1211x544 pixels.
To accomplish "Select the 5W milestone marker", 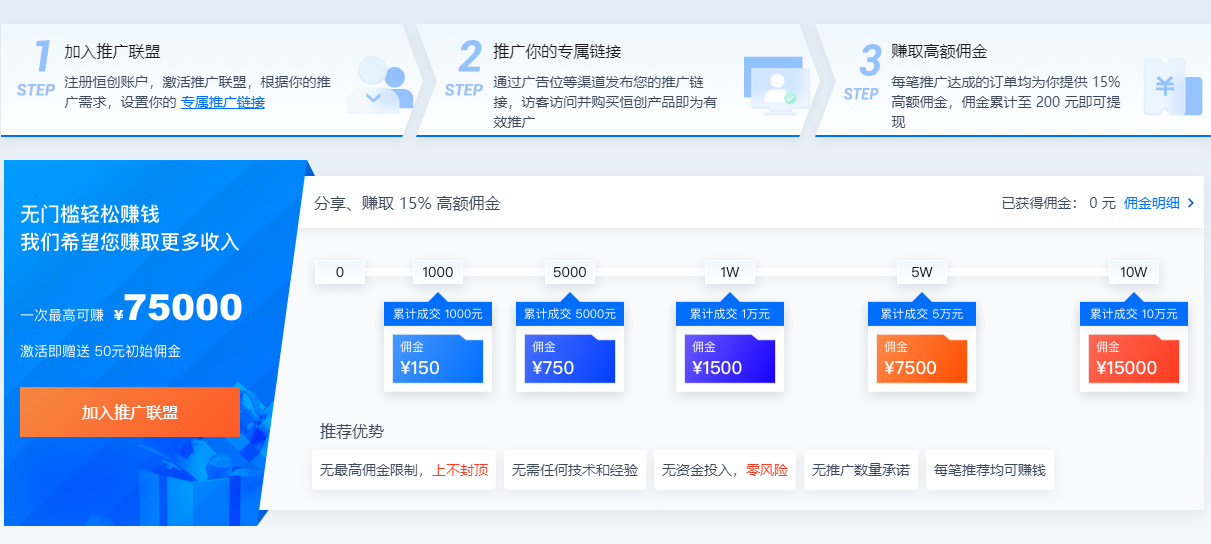I will [x=922, y=272].
